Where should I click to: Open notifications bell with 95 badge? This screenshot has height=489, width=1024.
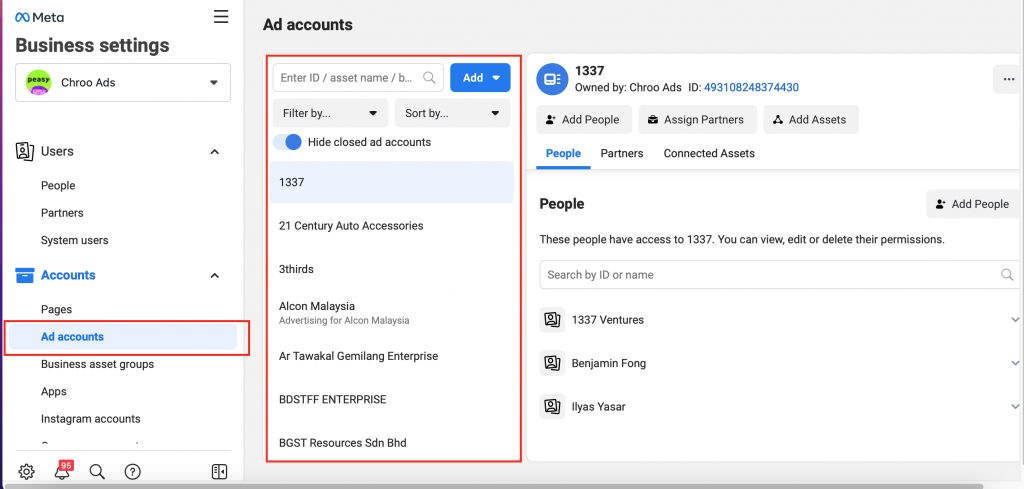click(62, 470)
